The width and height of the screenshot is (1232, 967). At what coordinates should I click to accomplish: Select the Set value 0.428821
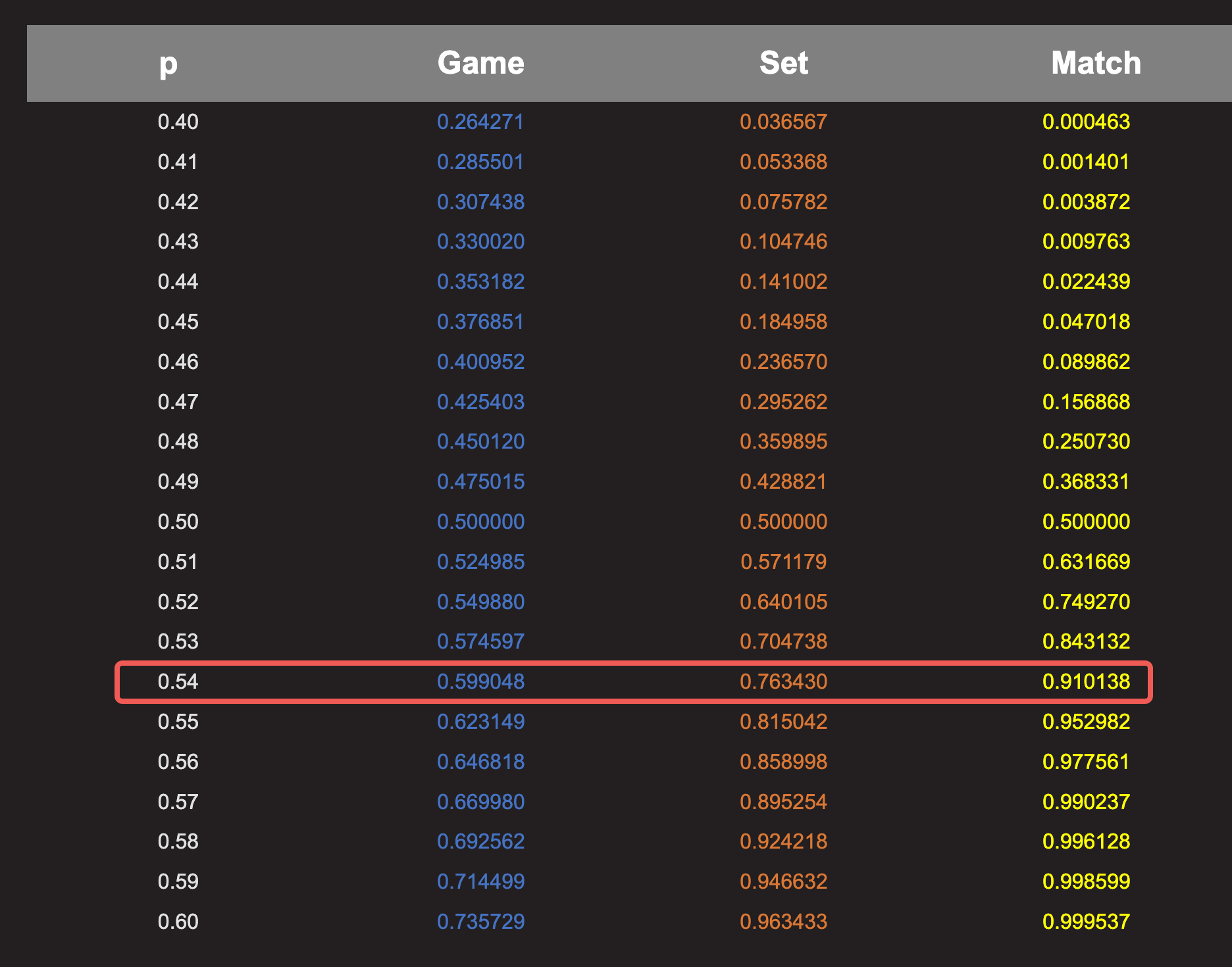click(x=783, y=482)
